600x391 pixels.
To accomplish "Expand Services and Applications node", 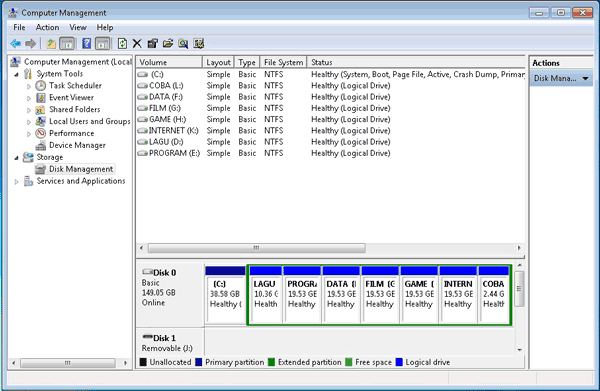I will pos(16,182).
